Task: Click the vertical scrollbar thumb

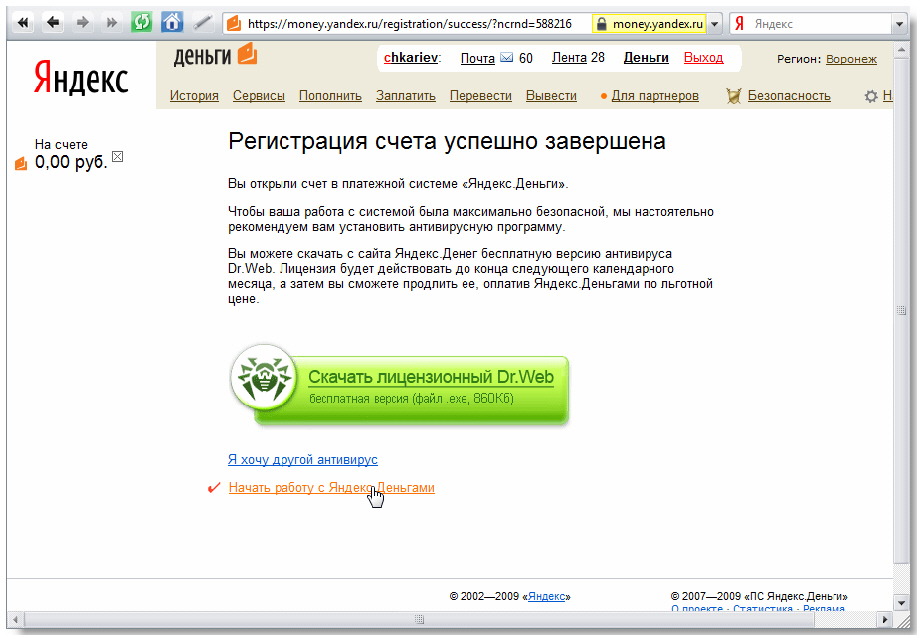Action: pyautogui.click(x=901, y=310)
